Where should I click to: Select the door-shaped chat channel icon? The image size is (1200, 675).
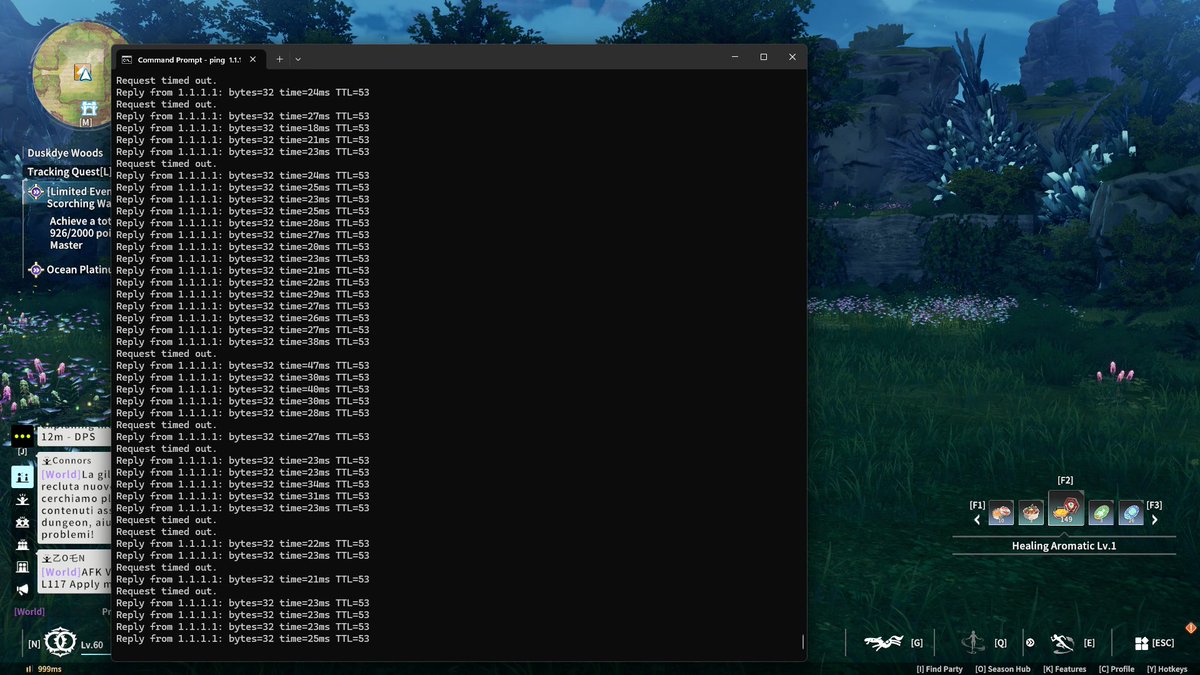(x=22, y=567)
